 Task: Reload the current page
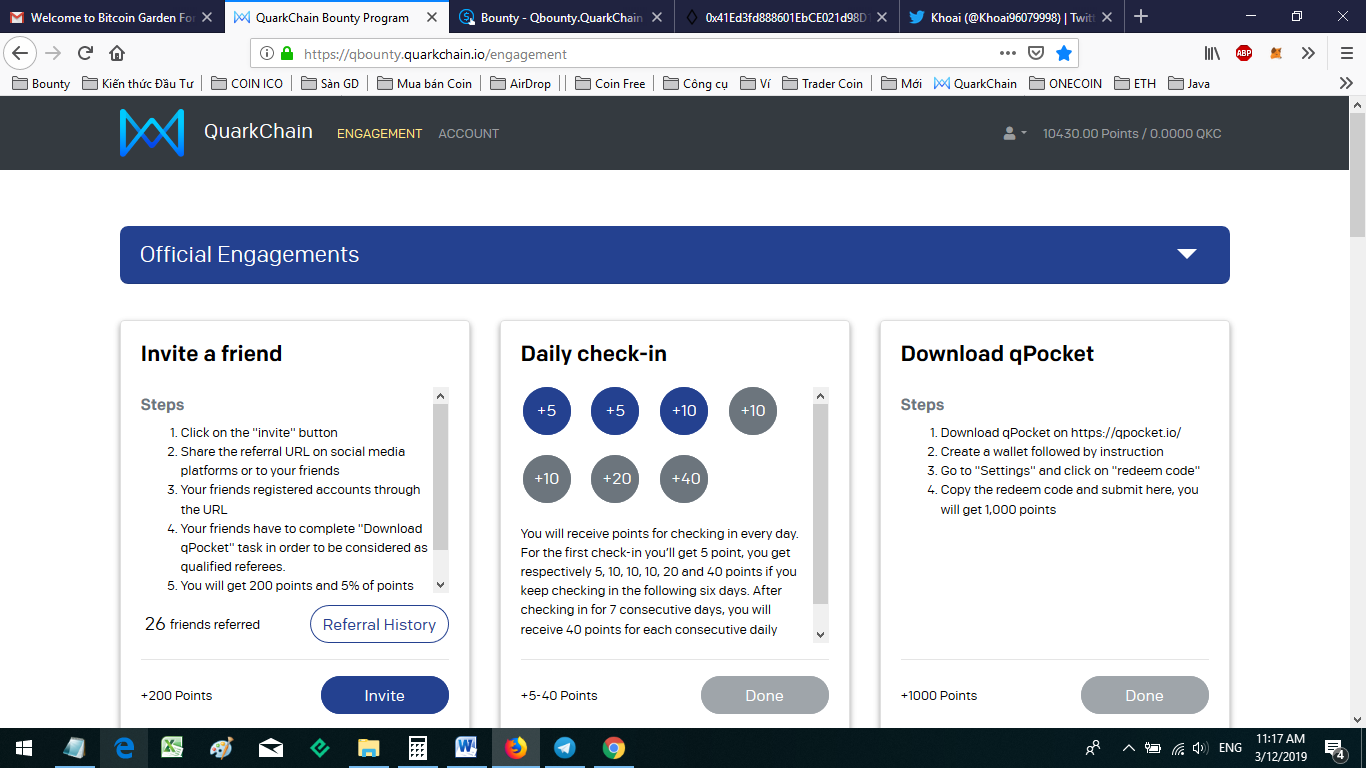(85, 54)
